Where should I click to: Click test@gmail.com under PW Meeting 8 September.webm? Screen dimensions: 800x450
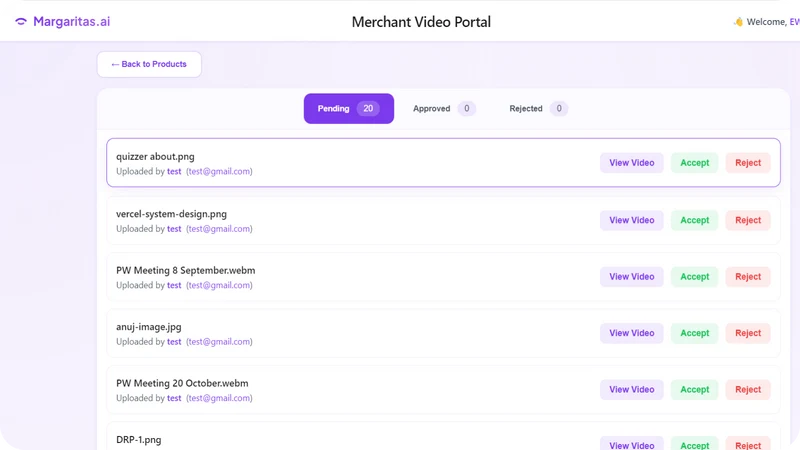click(x=219, y=285)
